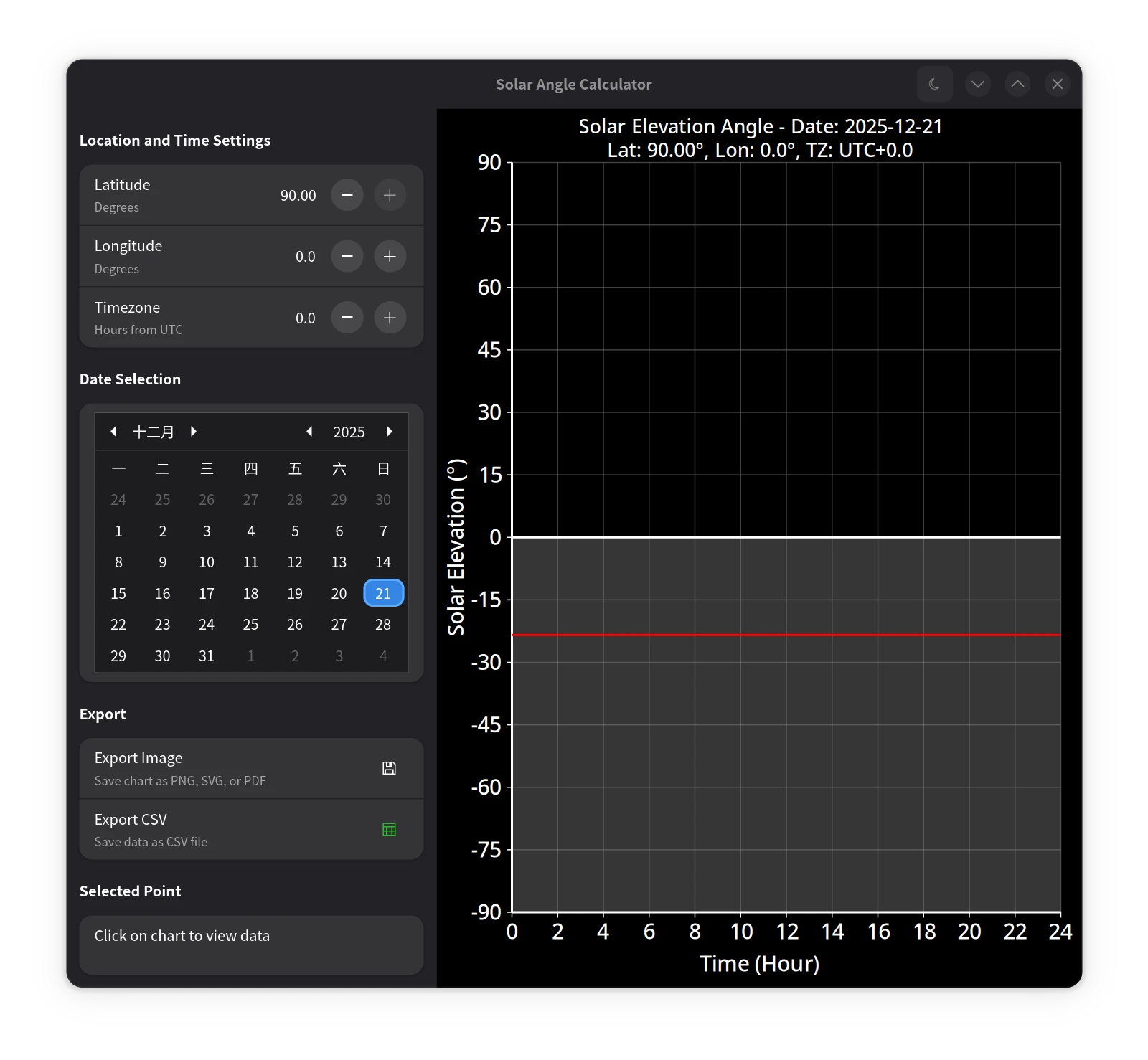Edit the Timezone value 0.0 field
The width and height of the screenshot is (1148, 1060).
click(305, 318)
